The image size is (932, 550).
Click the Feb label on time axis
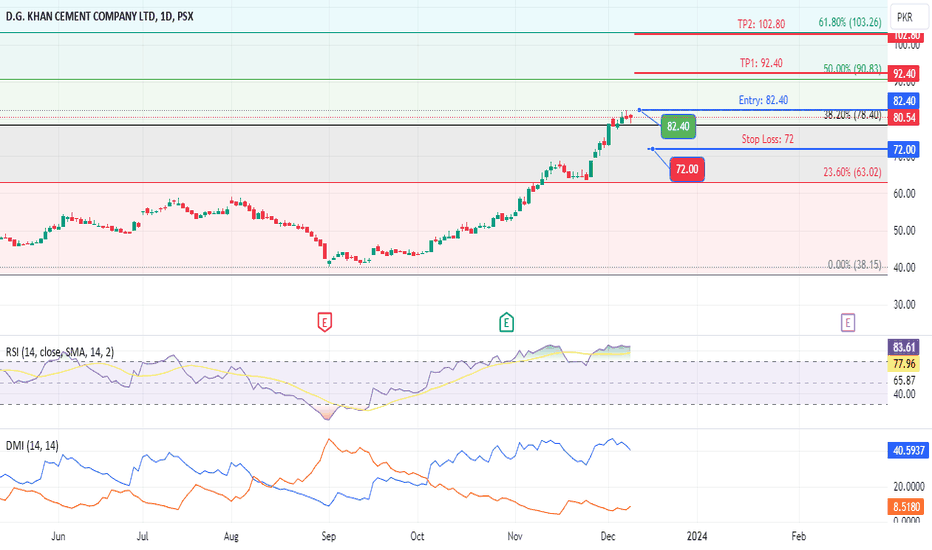[x=799, y=536]
